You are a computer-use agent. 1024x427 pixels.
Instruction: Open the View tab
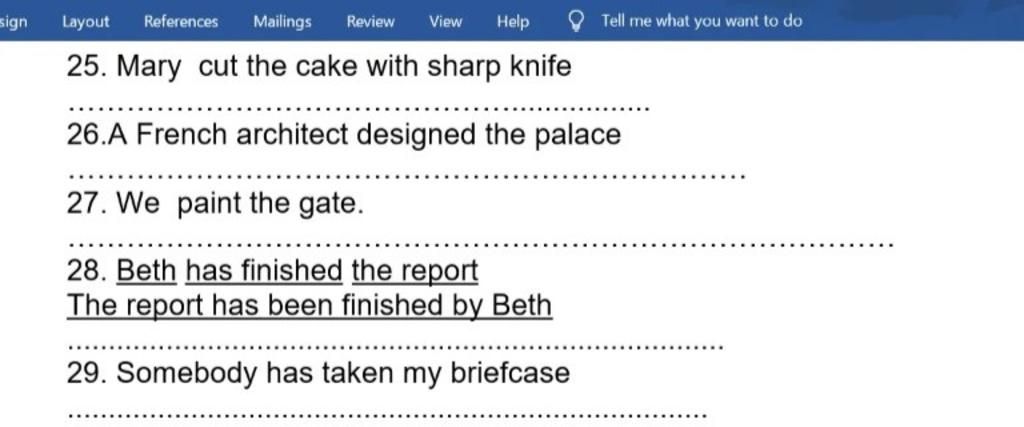(446, 21)
